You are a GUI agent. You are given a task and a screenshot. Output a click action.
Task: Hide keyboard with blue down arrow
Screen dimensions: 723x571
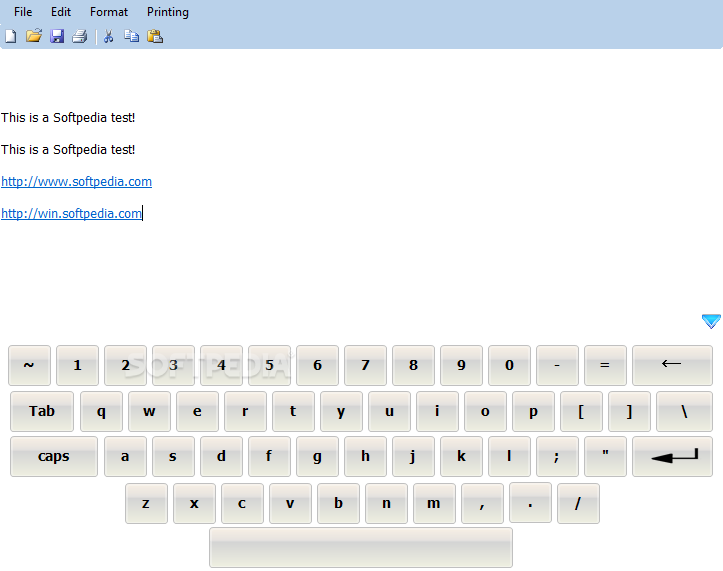coord(711,321)
